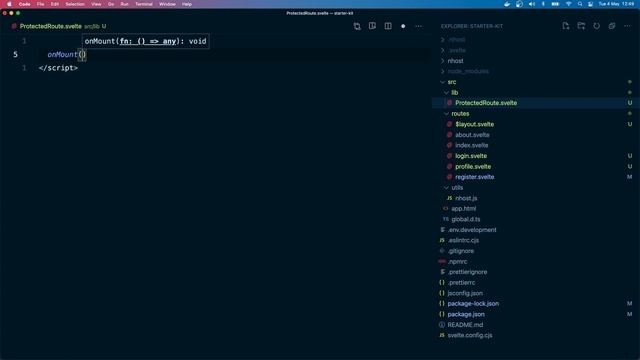The image size is (640, 360).
Task: Open ProtectedRoute.svelte in the Explorer tree
Action: [x=486, y=103]
